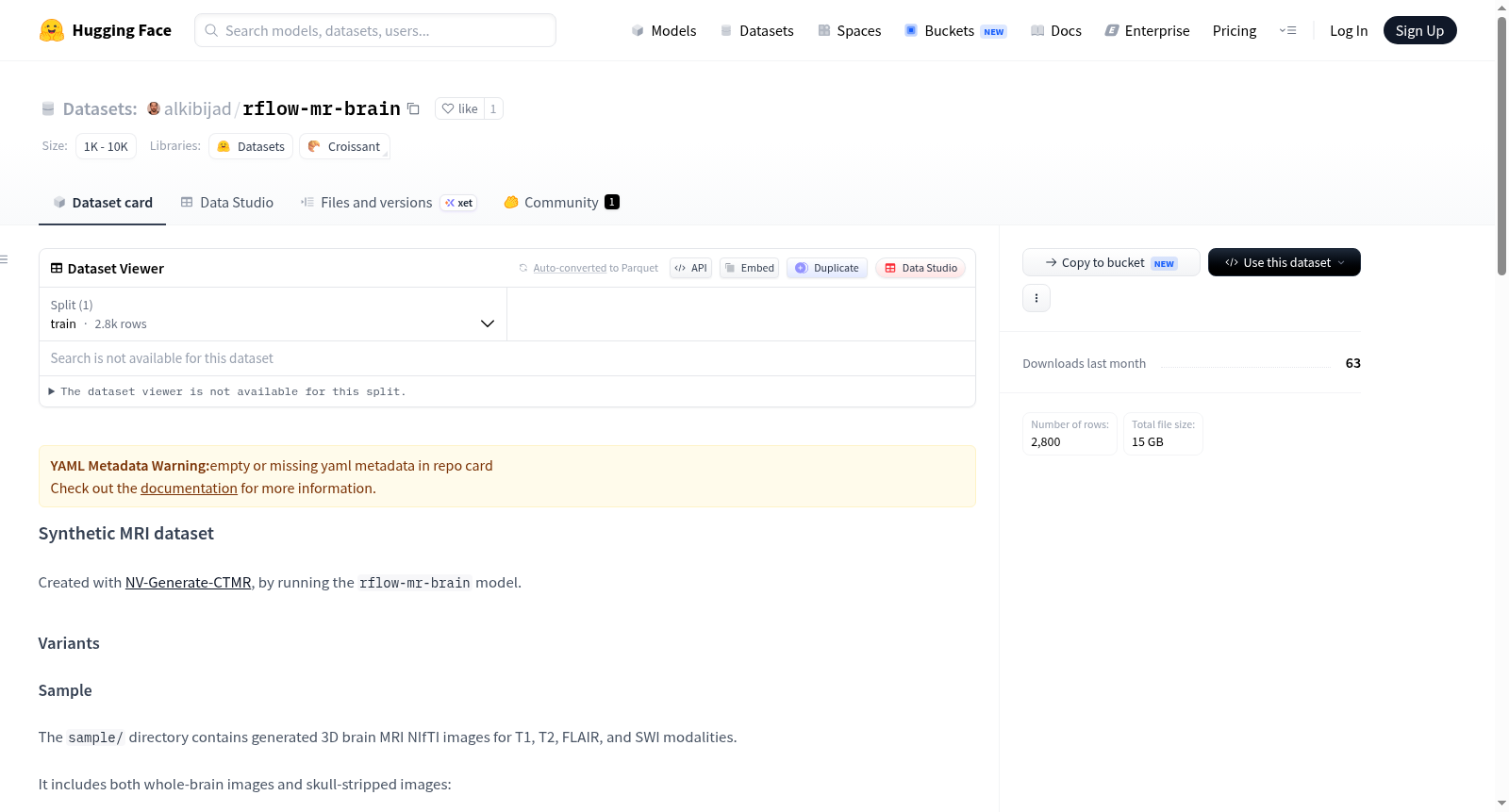This screenshot has width=1509, height=812.
Task: Click Copy to bucket button
Action: [x=1111, y=262]
